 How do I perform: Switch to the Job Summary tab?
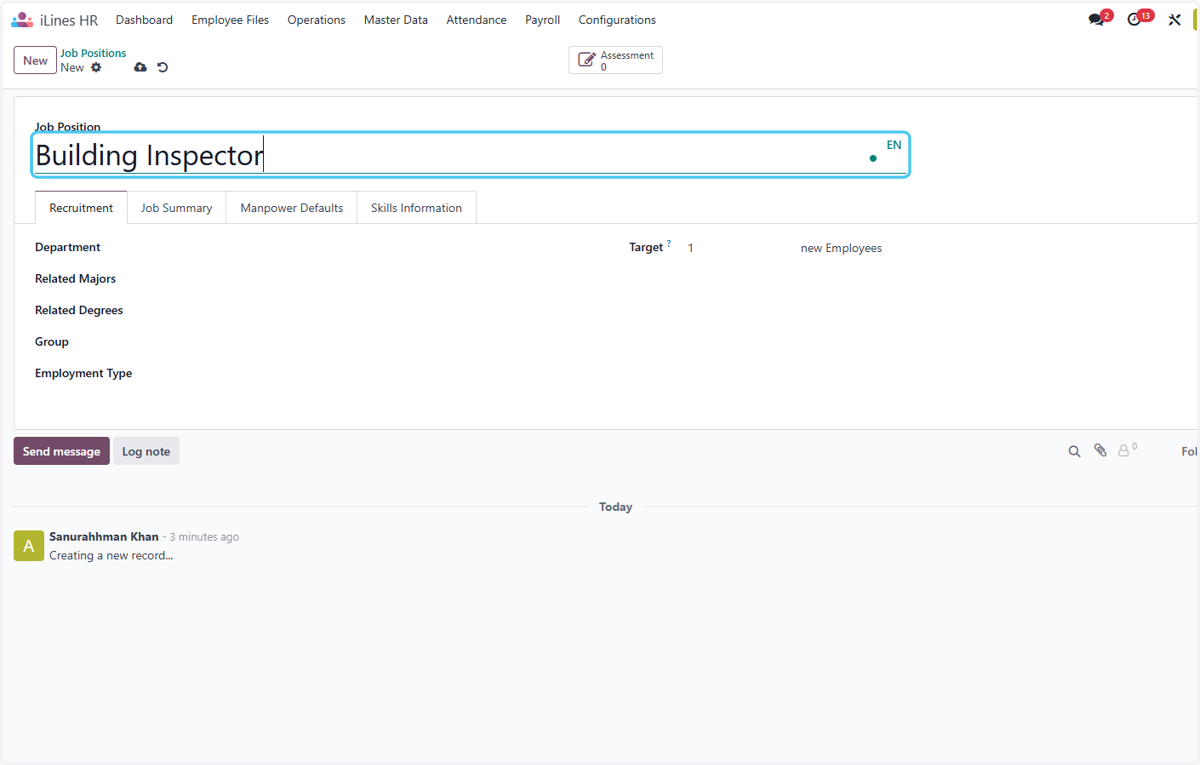[176, 208]
